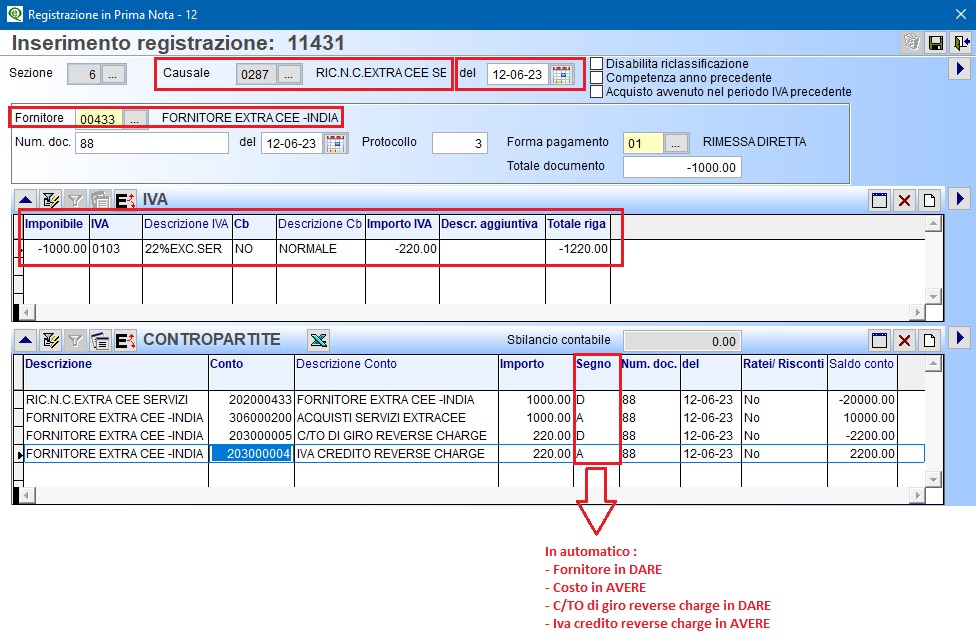Image resolution: width=976 pixels, height=639 pixels.
Task: Click the Fornitore code field 00433
Action: 98,118
